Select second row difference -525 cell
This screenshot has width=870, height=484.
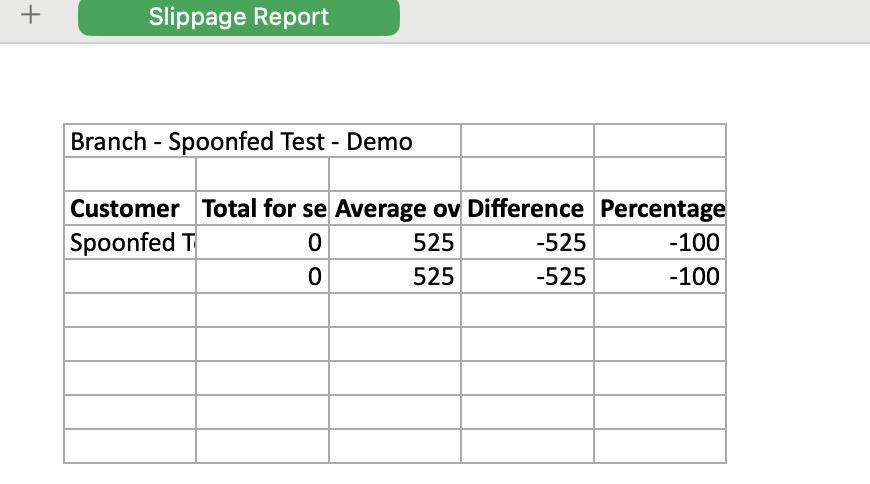point(527,276)
